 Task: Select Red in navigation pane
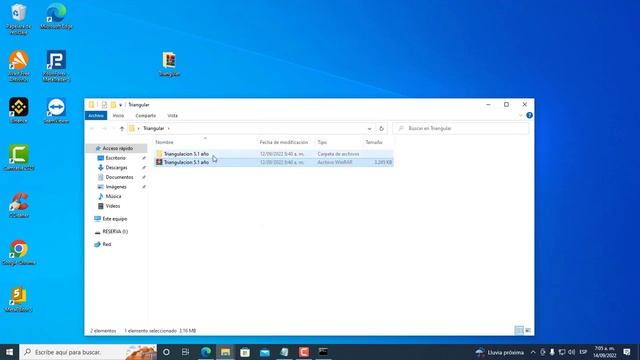[107, 244]
